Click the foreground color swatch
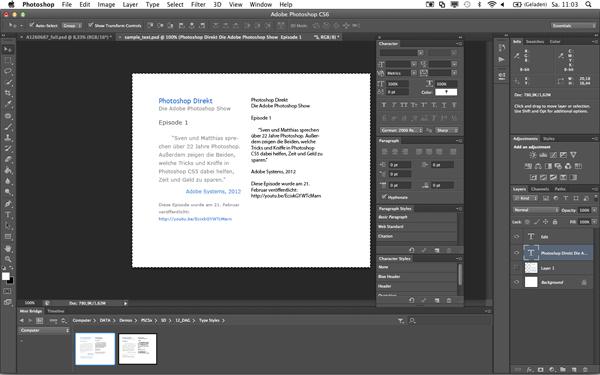The height and width of the screenshot is (375, 600). pos(5,276)
